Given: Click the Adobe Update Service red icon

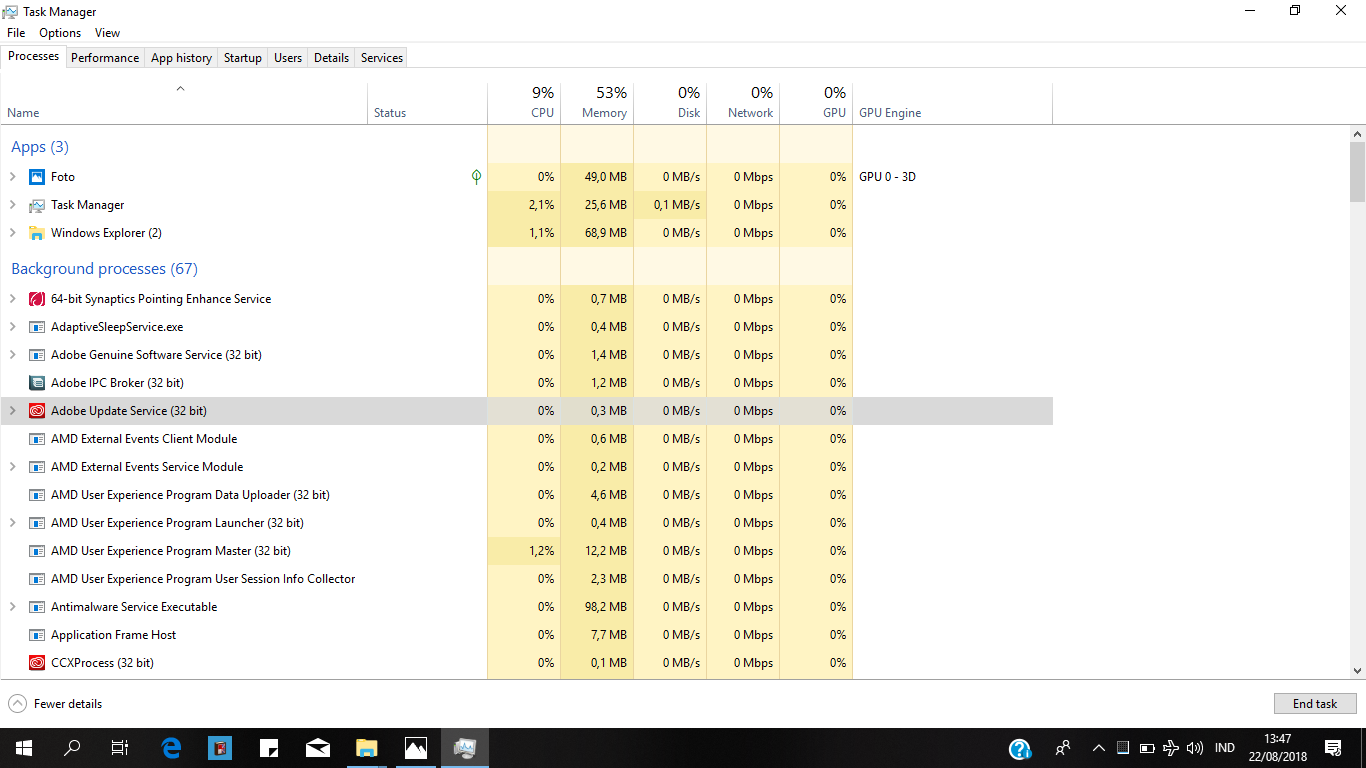Looking at the screenshot, I should point(37,411).
